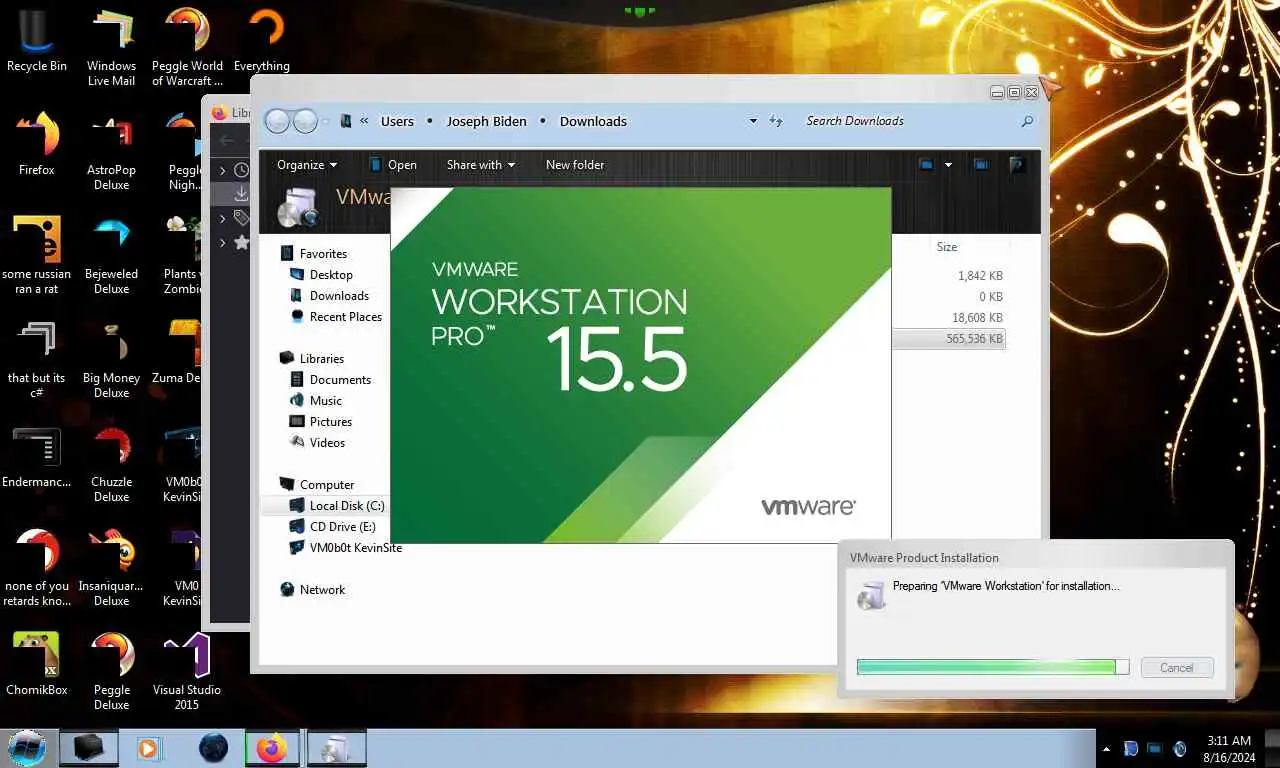This screenshot has height=768, width=1280.
Task: Click the magnifier icon in Search Downloads
Action: (1026, 121)
